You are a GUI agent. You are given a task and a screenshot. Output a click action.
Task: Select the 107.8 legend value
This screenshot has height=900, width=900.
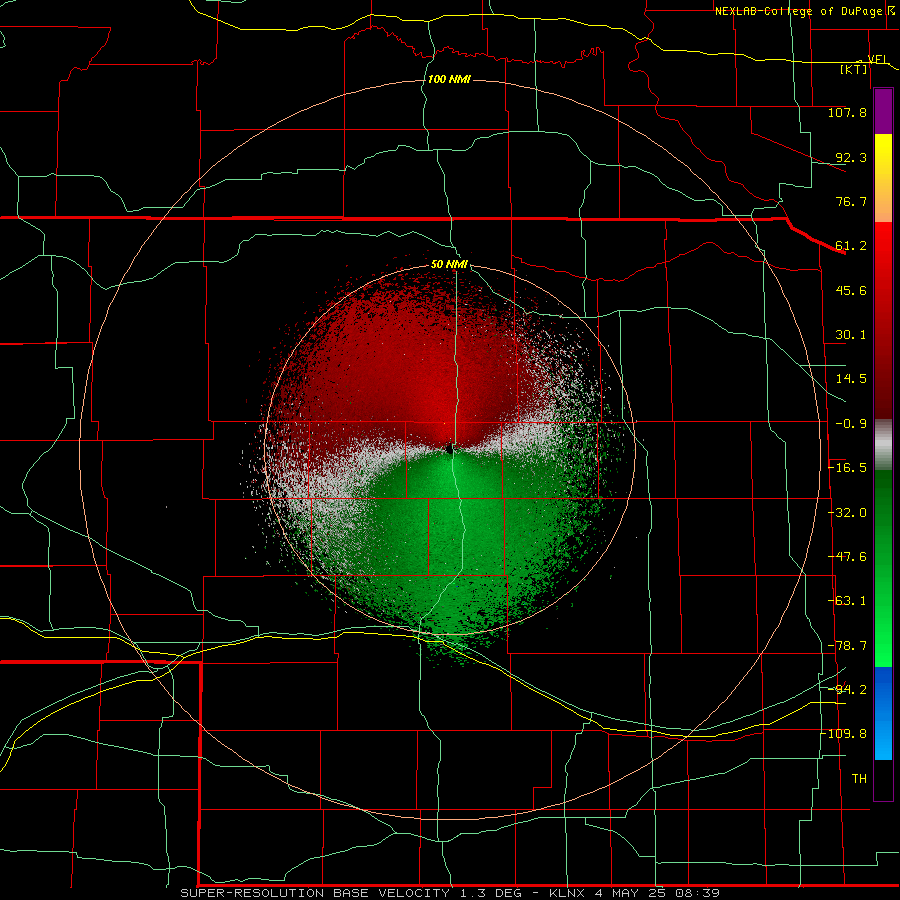pyautogui.click(x=847, y=112)
